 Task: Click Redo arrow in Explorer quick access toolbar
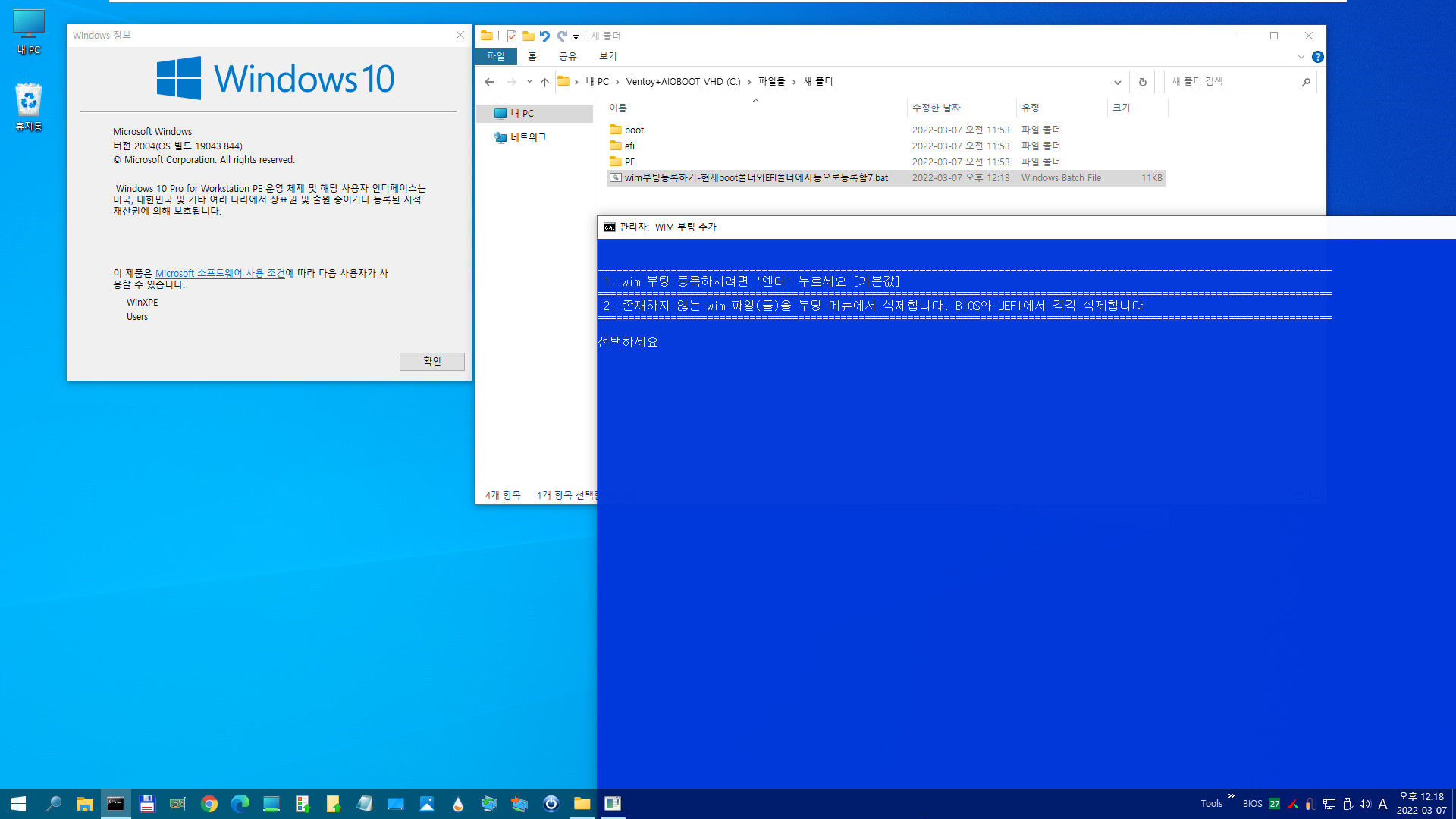[x=562, y=36]
